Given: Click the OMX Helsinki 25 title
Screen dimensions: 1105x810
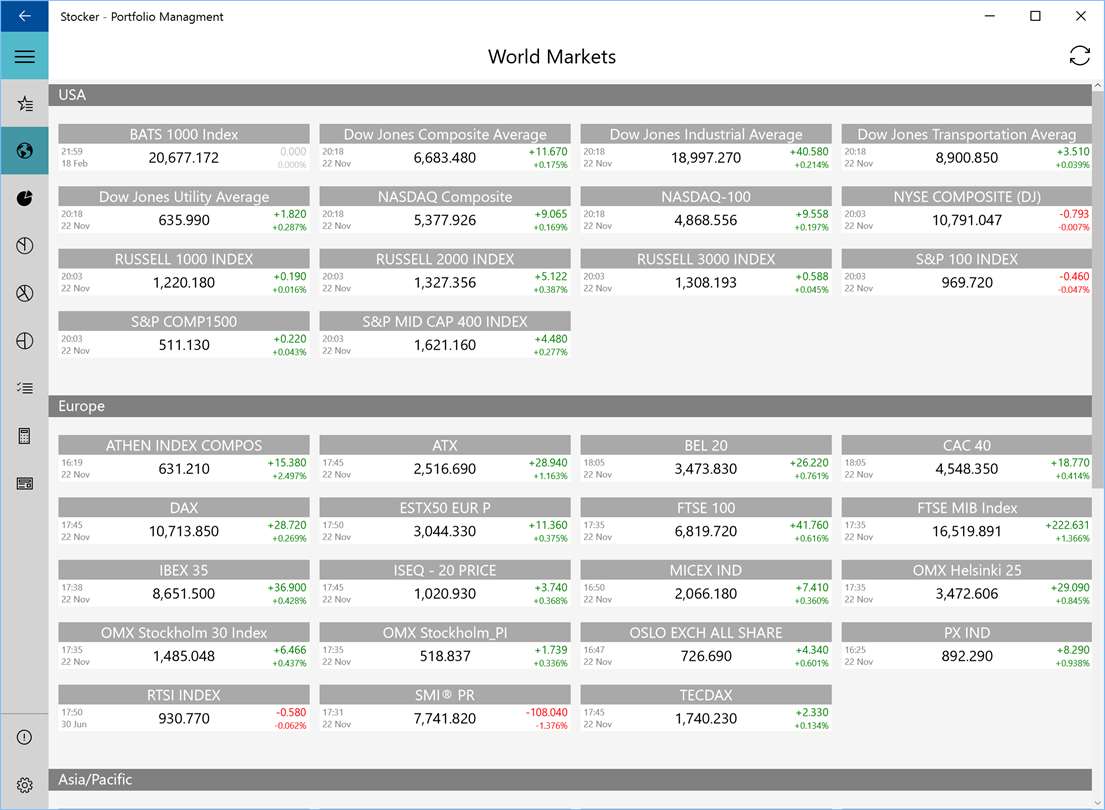Looking at the screenshot, I should click(966, 570).
